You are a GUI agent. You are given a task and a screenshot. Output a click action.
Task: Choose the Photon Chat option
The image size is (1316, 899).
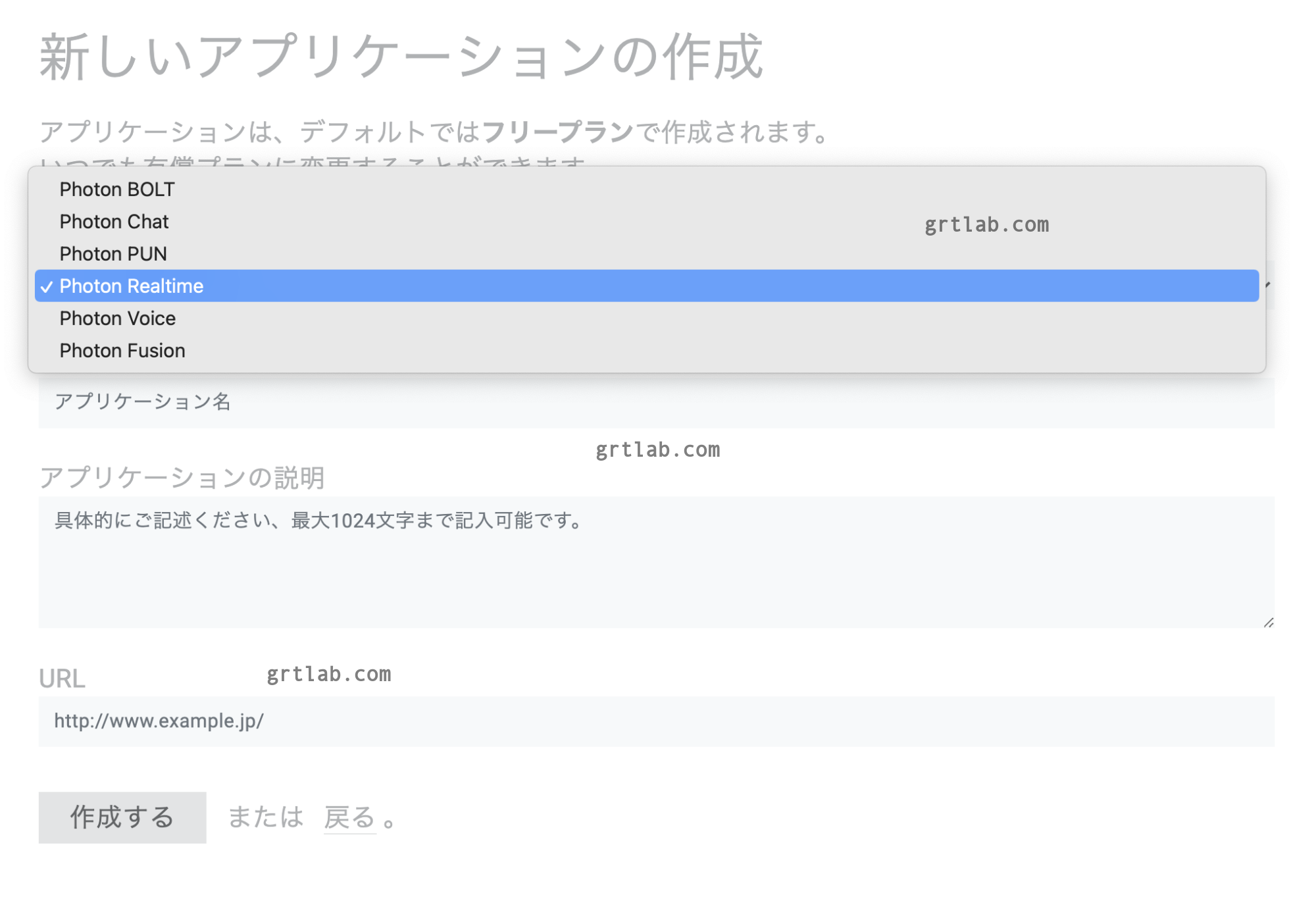(114, 222)
